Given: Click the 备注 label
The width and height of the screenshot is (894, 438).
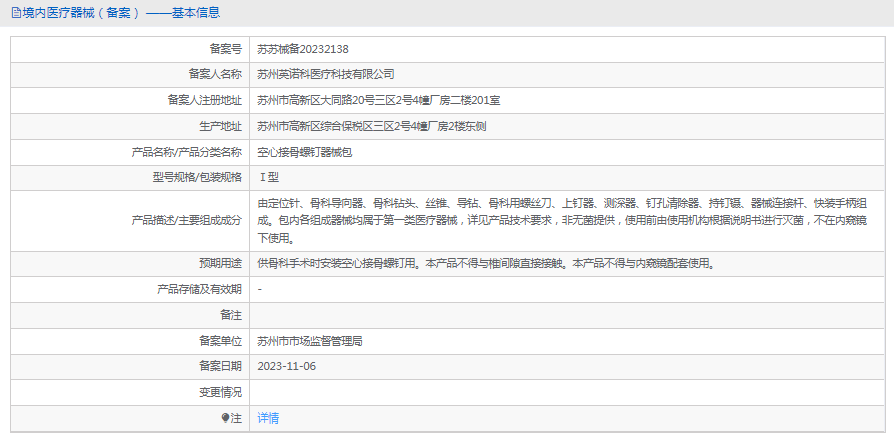Looking at the screenshot, I should tap(231, 315).
